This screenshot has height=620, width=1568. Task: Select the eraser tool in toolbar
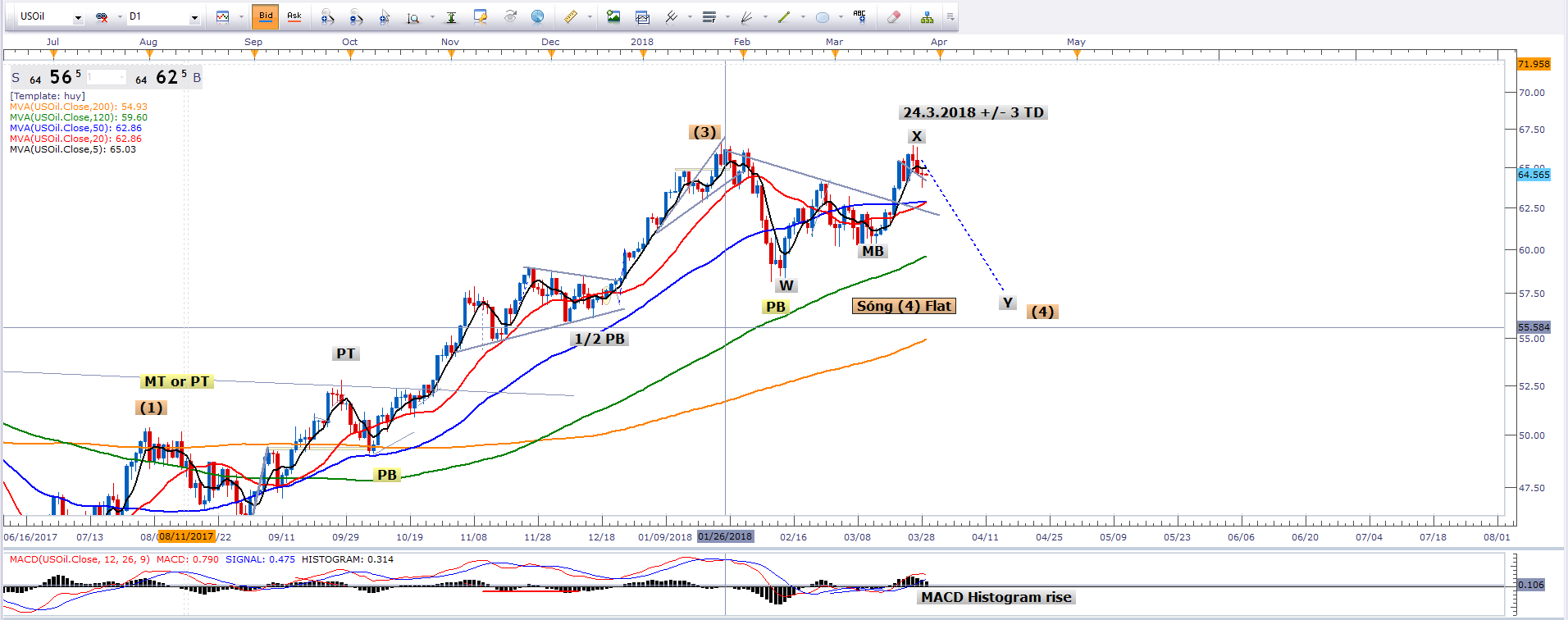(x=894, y=16)
